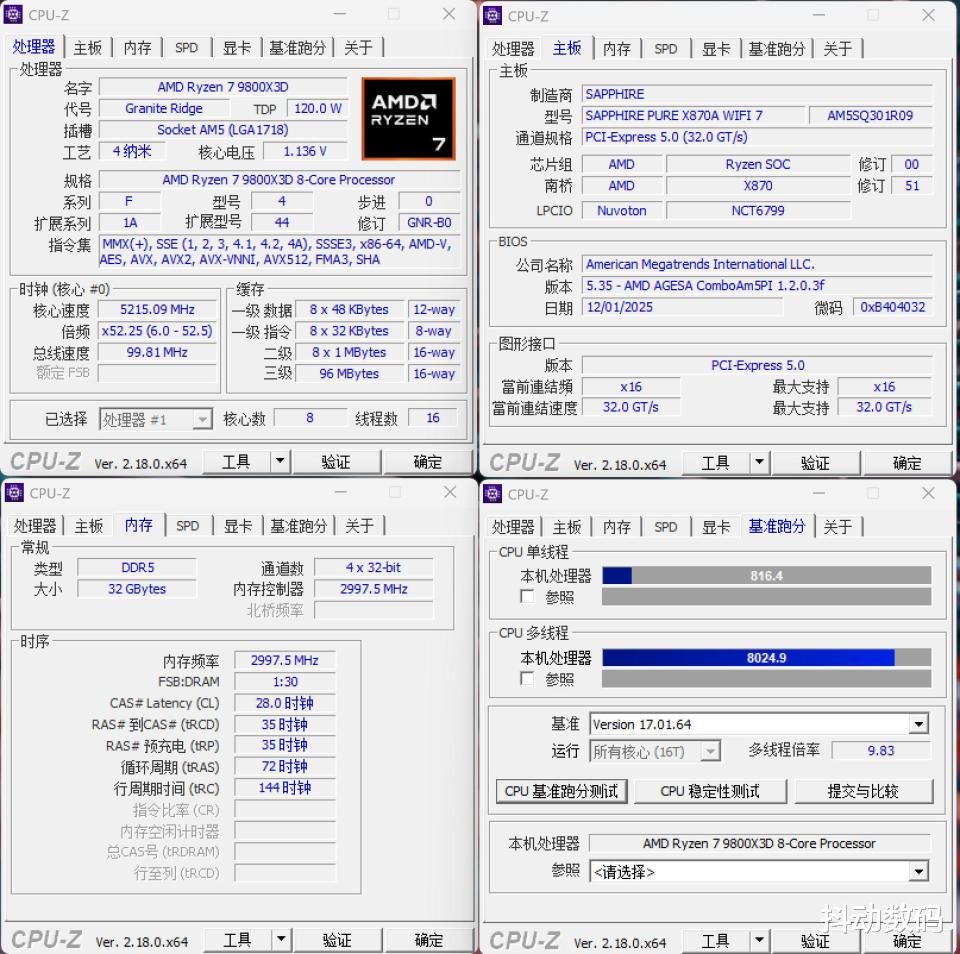
Task: Click the multi-thread 8024.9 score bar
Action: (x=767, y=658)
